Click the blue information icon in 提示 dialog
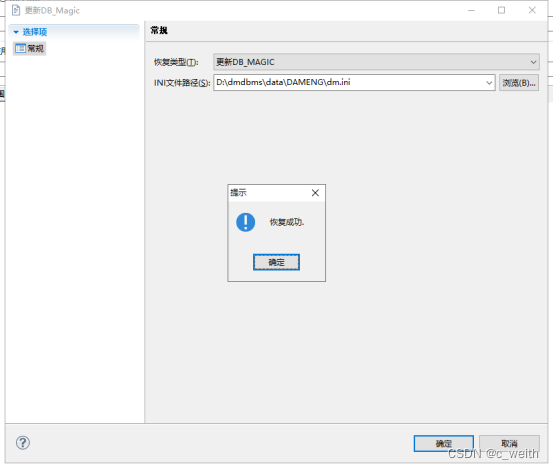Viewport: 554px width, 469px height. tap(246, 222)
